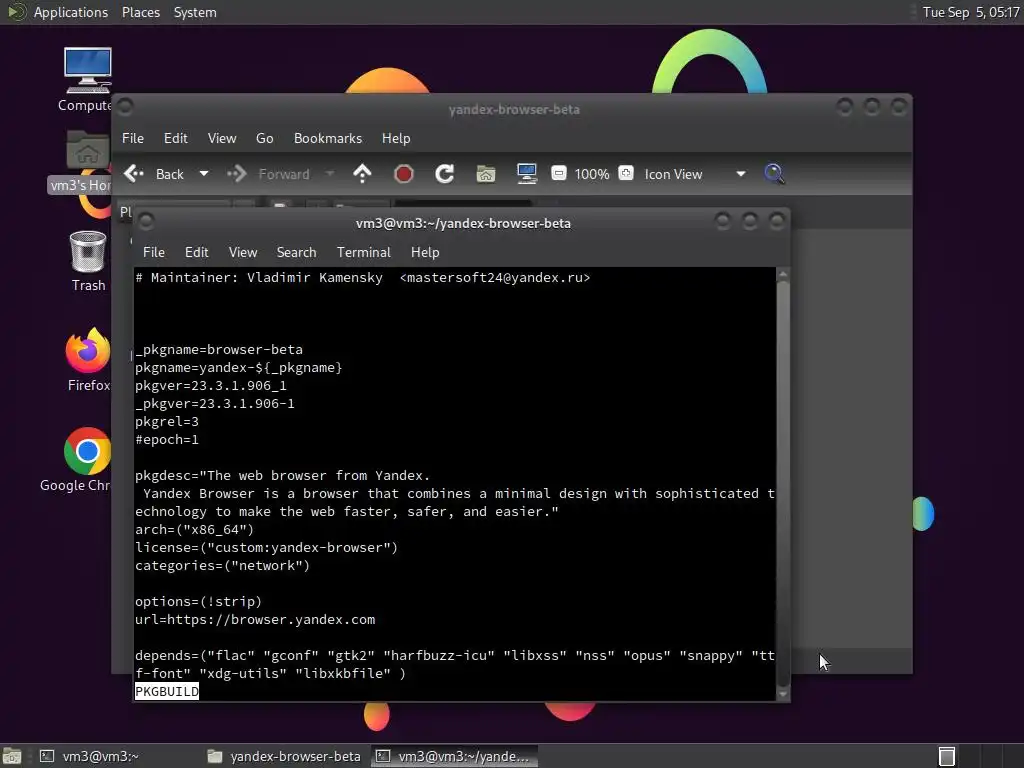Click the Computer toolbar icon
Screen dimensions: 1024x768
click(526, 173)
